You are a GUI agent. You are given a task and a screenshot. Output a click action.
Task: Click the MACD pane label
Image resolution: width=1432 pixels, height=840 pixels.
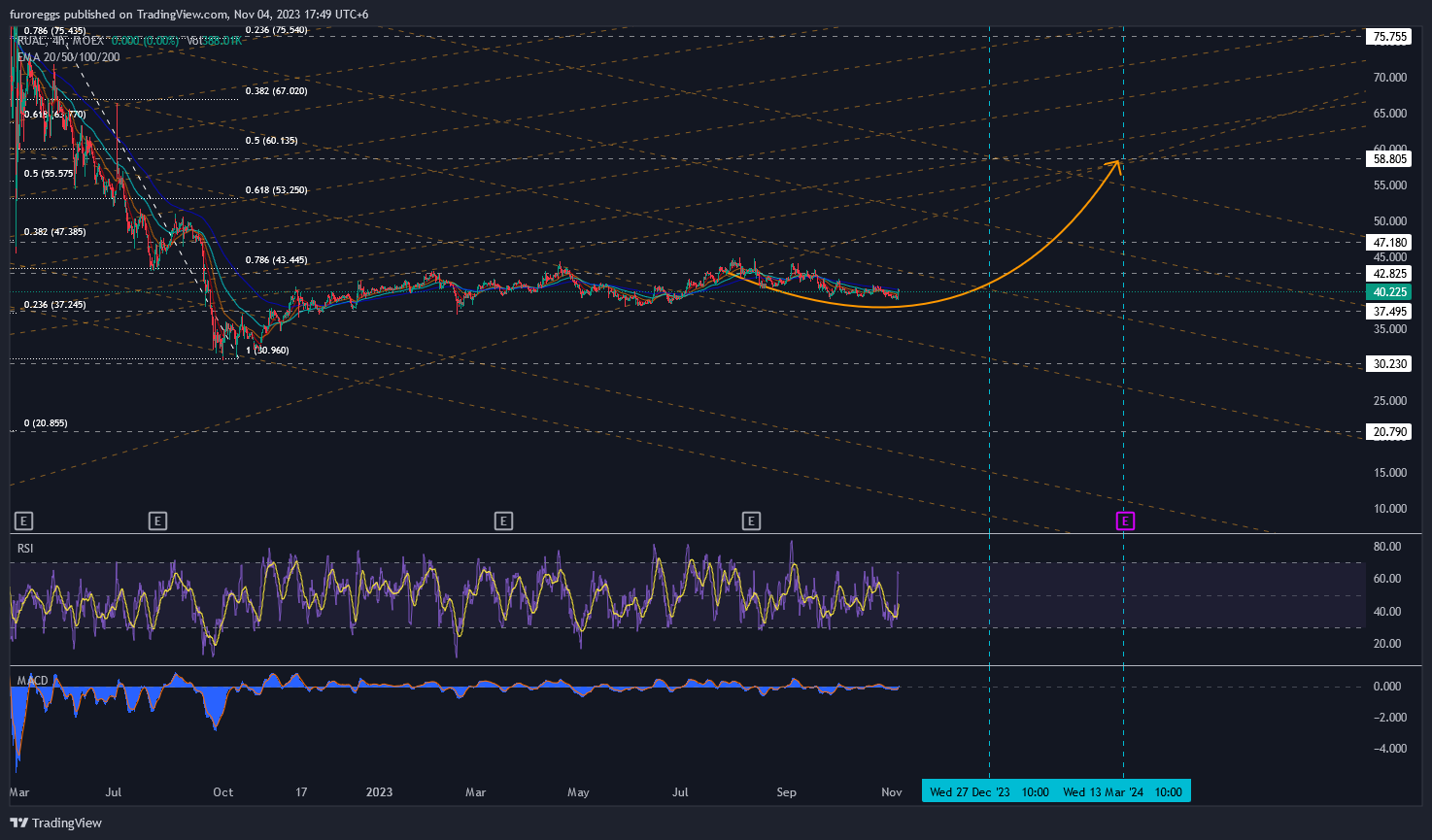tap(33, 681)
